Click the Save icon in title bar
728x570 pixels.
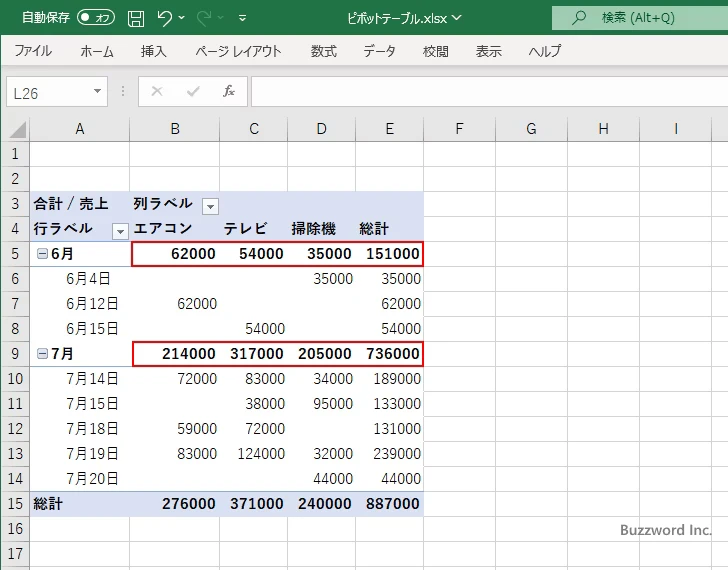click(136, 18)
